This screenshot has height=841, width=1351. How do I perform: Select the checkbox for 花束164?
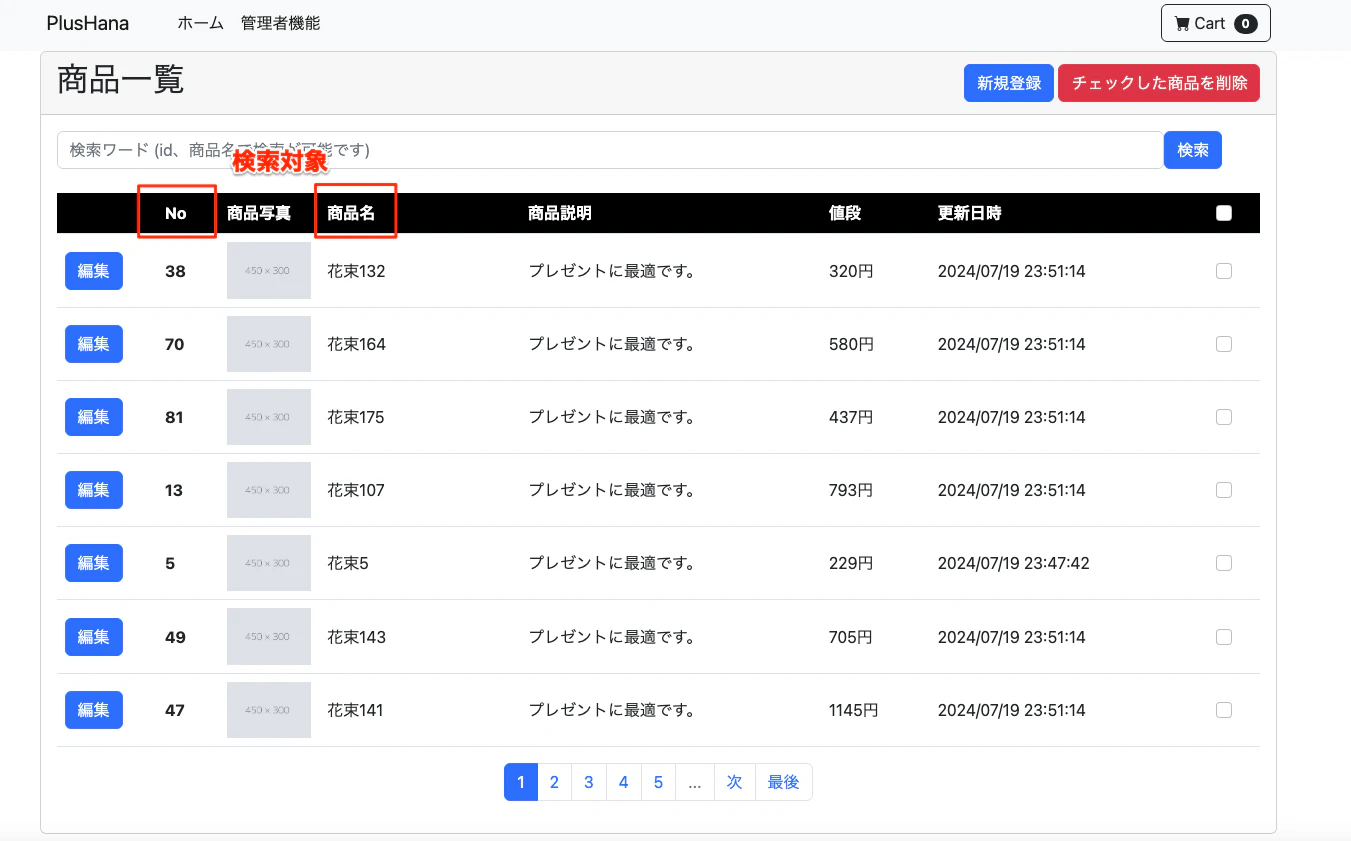tap(1224, 344)
